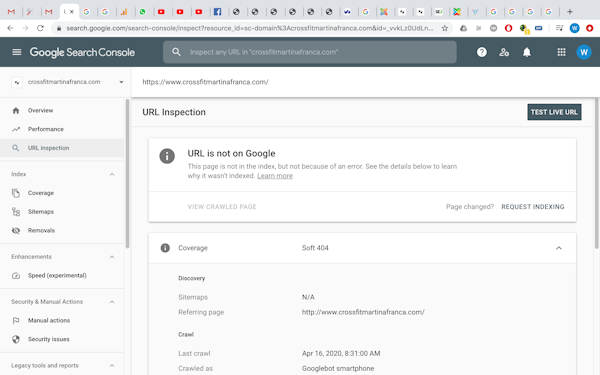
Task: Open the W account avatar in Search Console
Action: (584, 52)
